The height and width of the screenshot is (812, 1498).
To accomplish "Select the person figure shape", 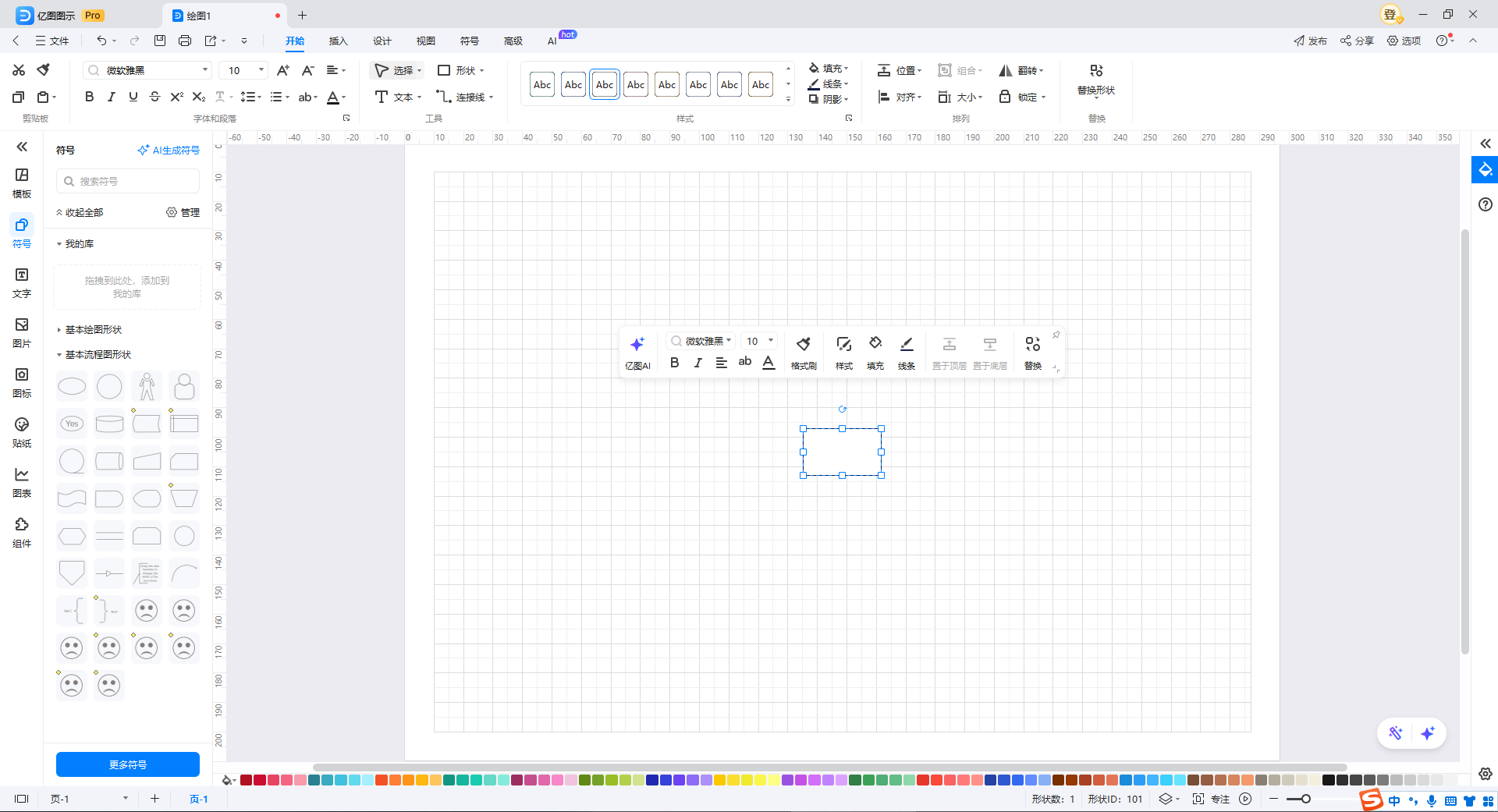I will click(x=147, y=386).
